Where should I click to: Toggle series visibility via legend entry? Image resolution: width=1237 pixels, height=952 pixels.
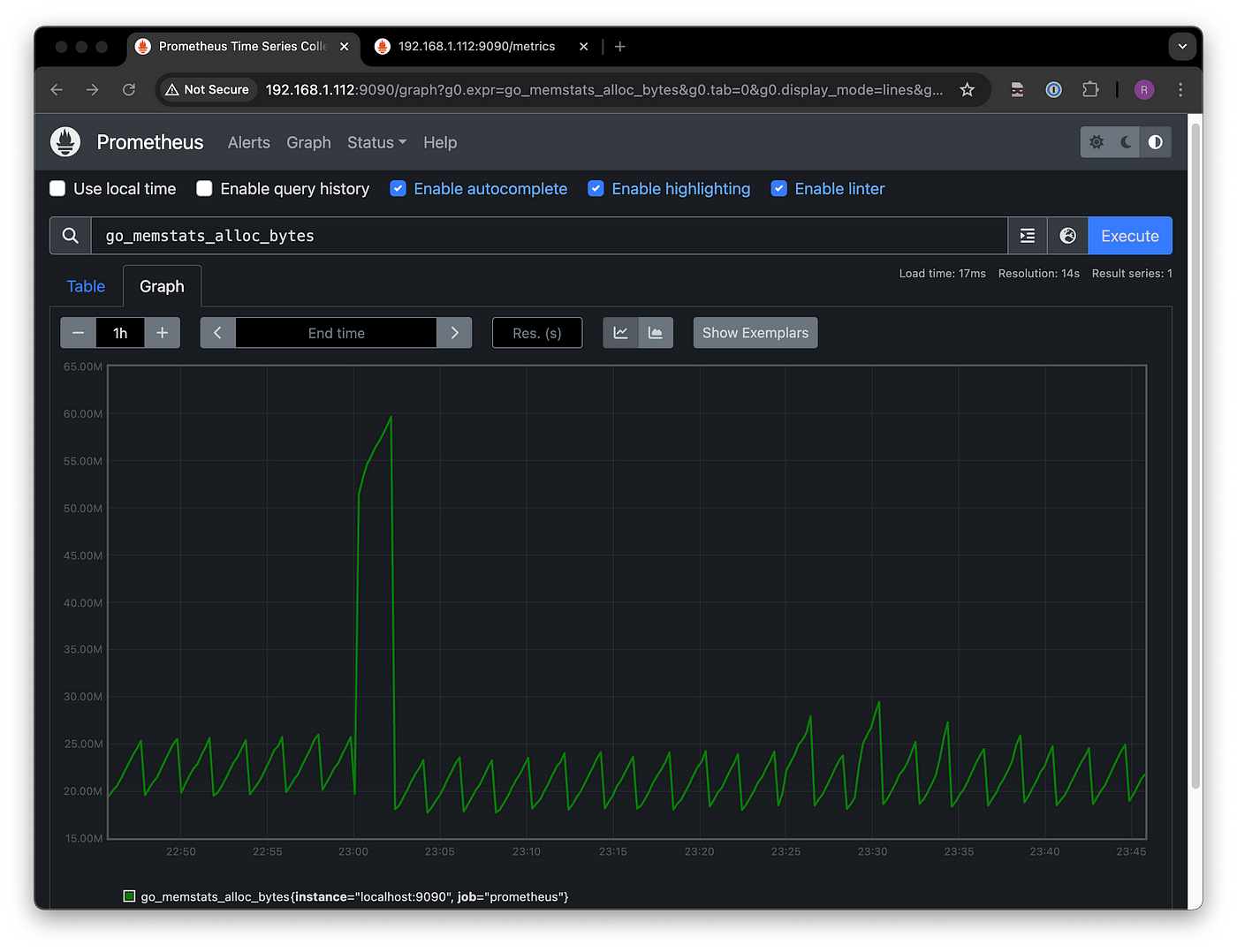[346, 897]
